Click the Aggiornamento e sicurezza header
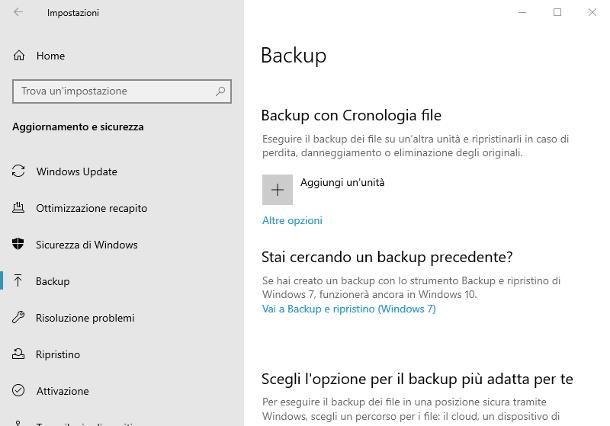The height and width of the screenshot is (426, 610). pos(78,127)
